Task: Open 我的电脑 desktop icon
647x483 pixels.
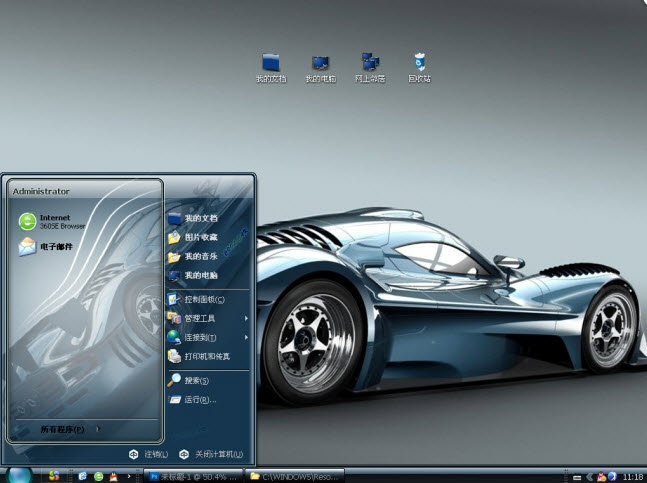Action: 321,65
